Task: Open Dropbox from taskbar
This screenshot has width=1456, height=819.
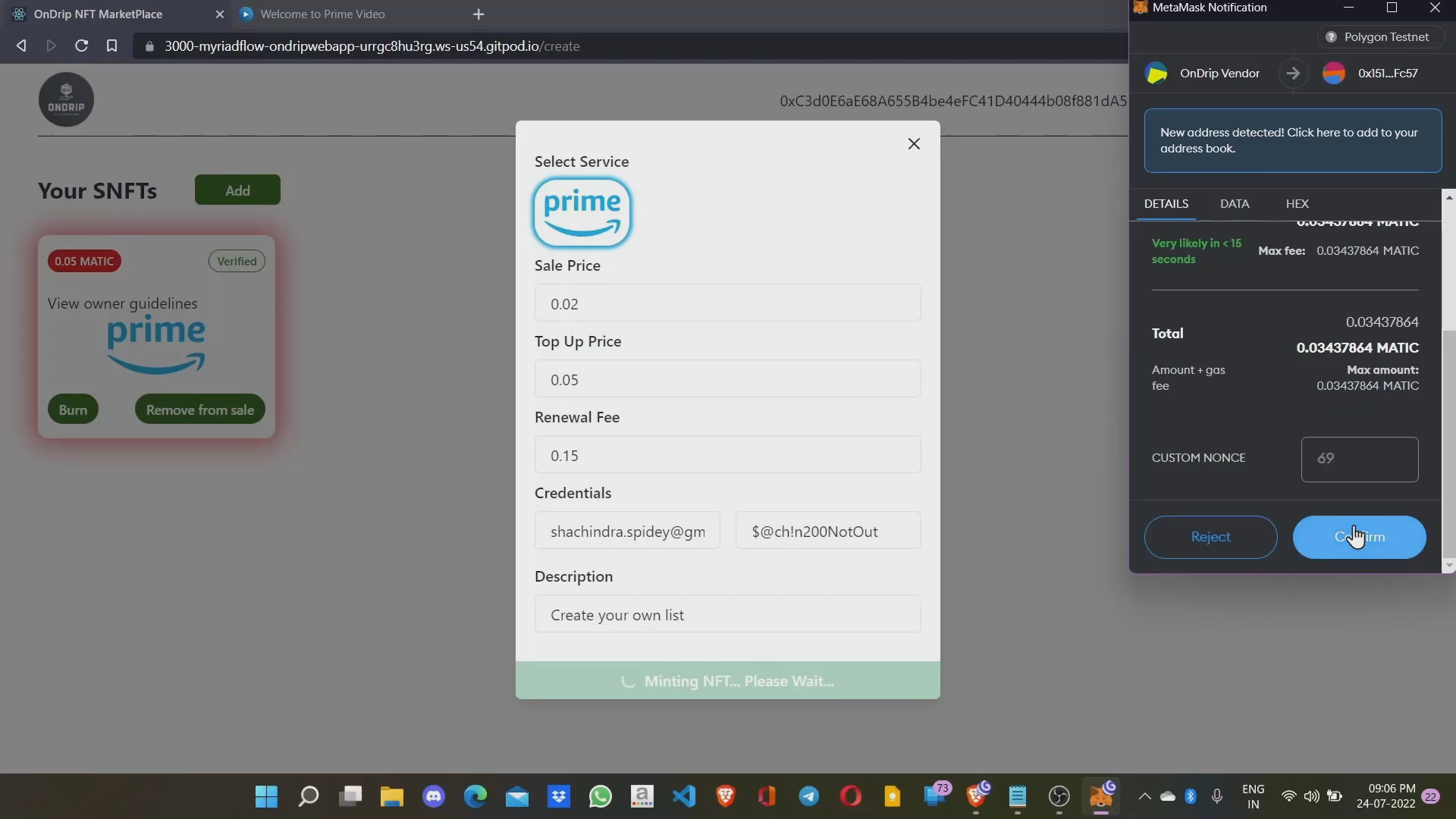Action: pyautogui.click(x=559, y=796)
